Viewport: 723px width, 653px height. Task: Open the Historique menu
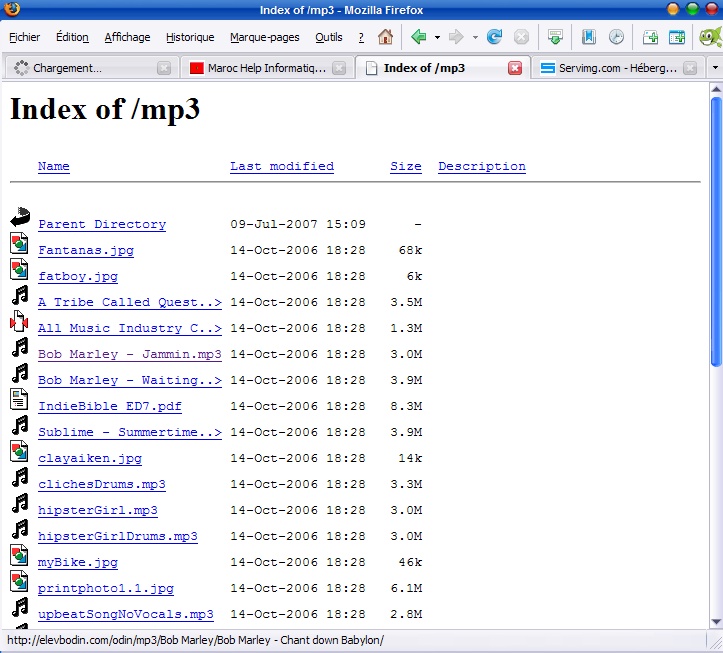click(190, 37)
